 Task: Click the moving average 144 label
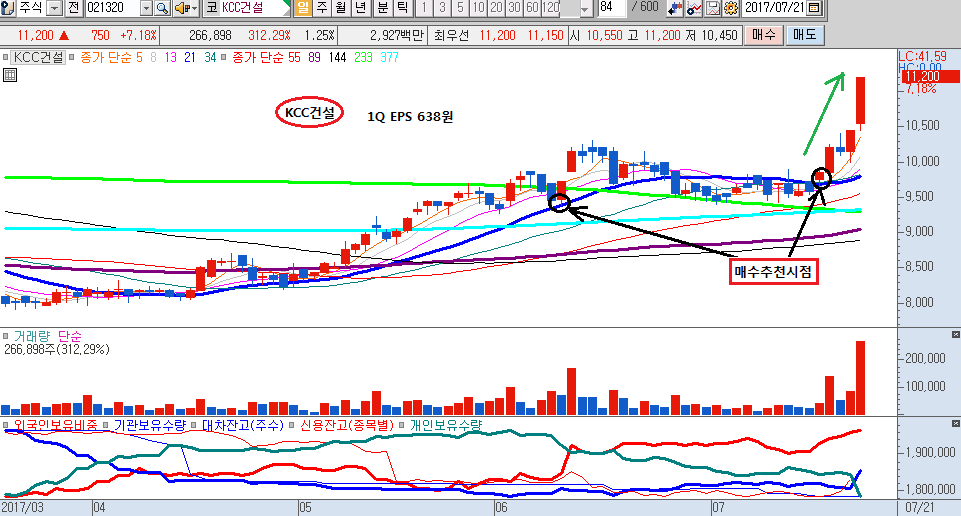(337, 58)
